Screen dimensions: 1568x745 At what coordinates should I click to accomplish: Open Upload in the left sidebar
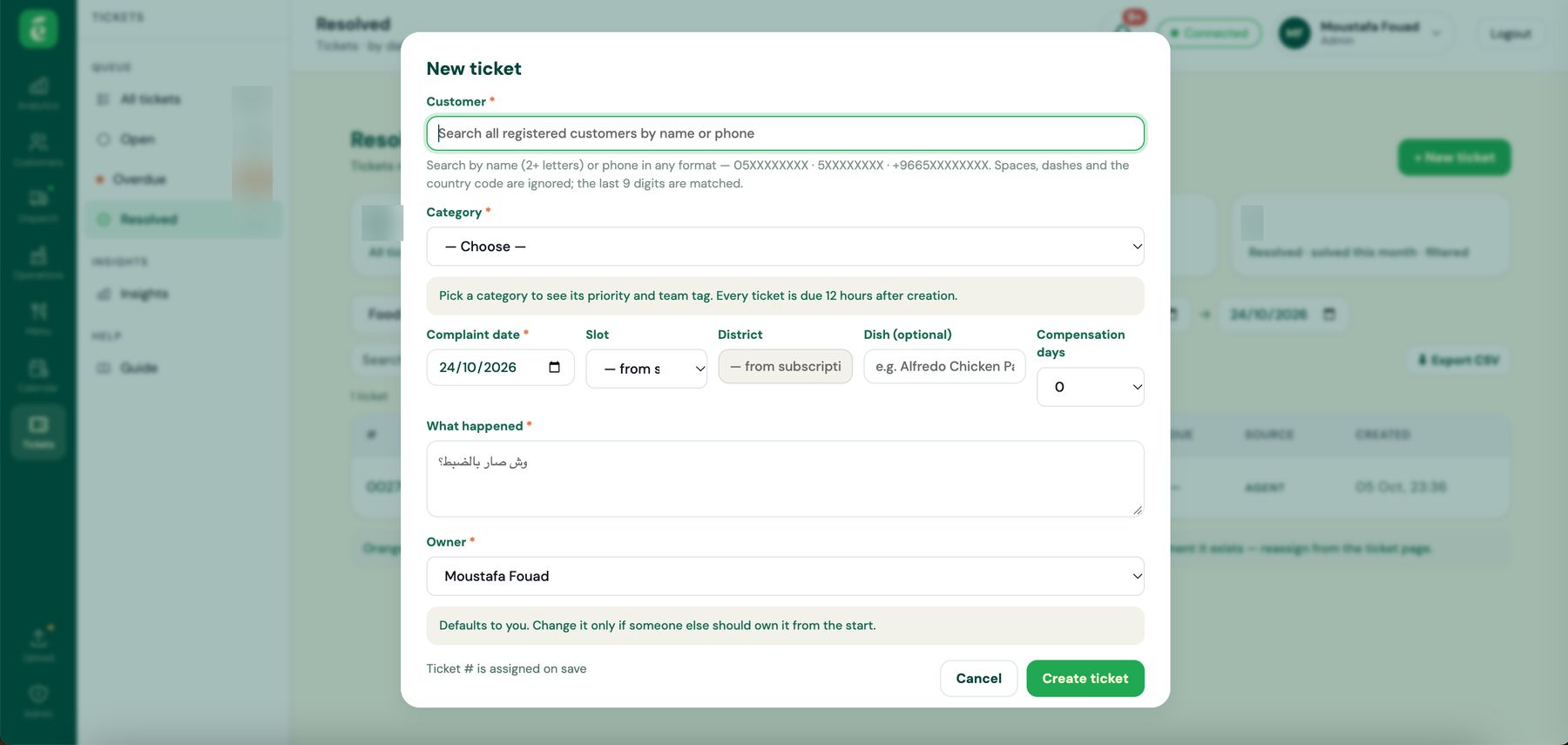coord(38,645)
